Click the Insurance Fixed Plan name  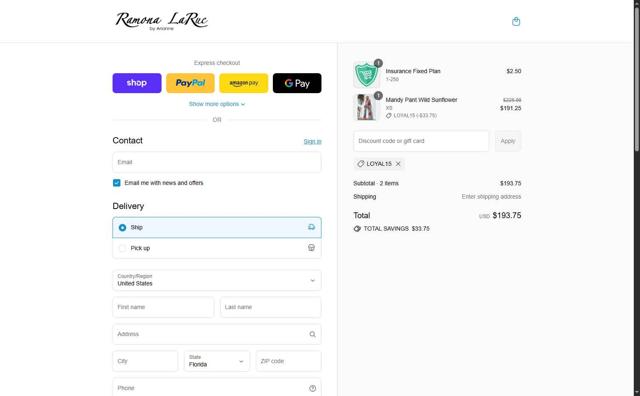pos(413,71)
